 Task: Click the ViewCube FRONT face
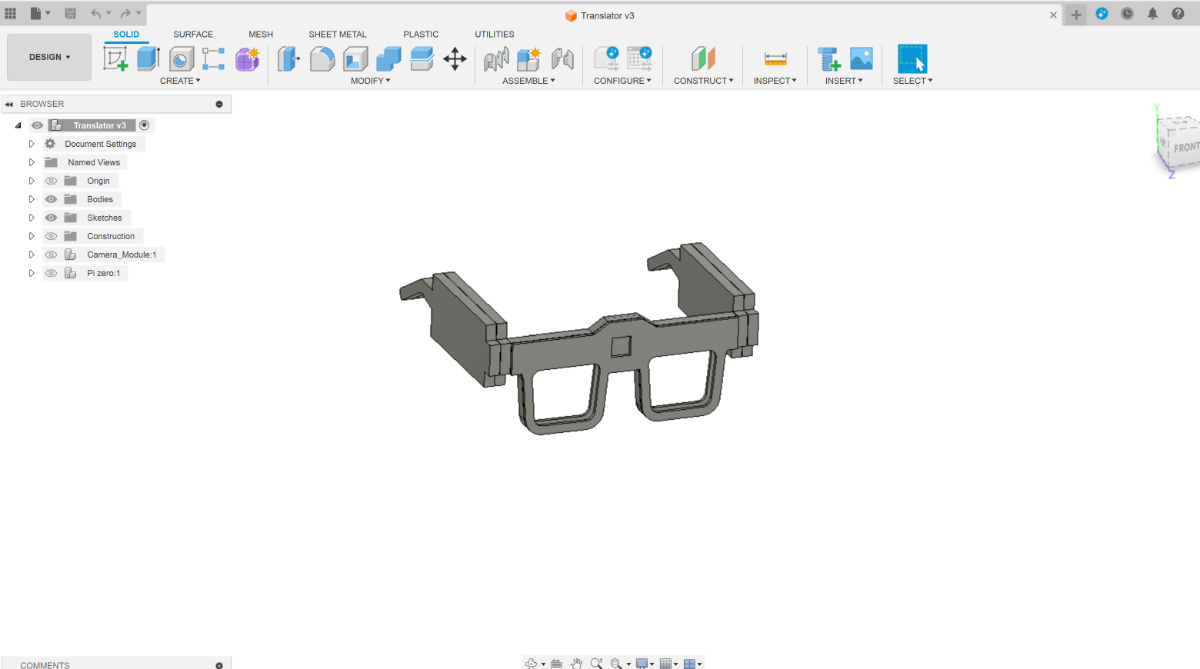tap(1184, 146)
